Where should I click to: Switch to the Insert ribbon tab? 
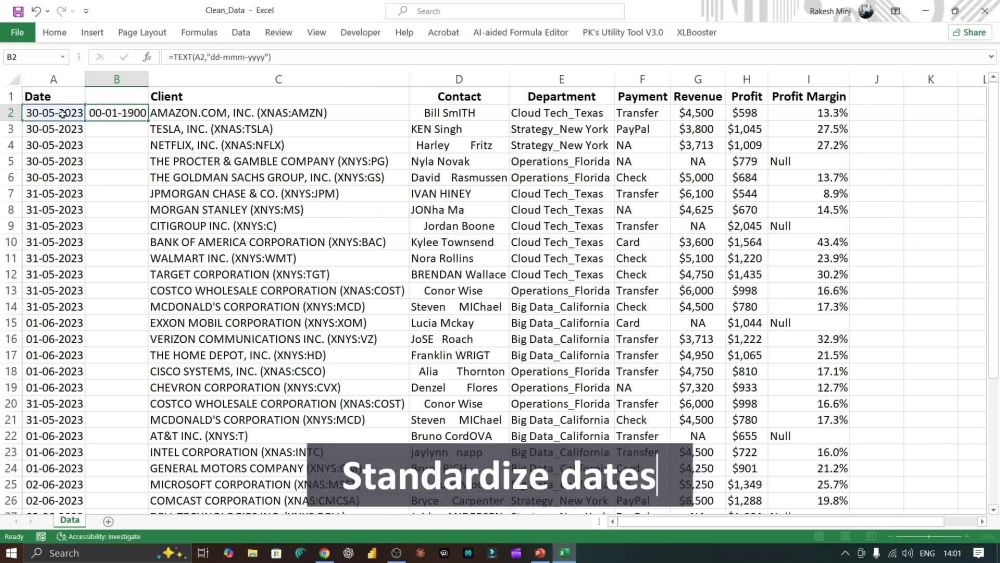click(92, 32)
